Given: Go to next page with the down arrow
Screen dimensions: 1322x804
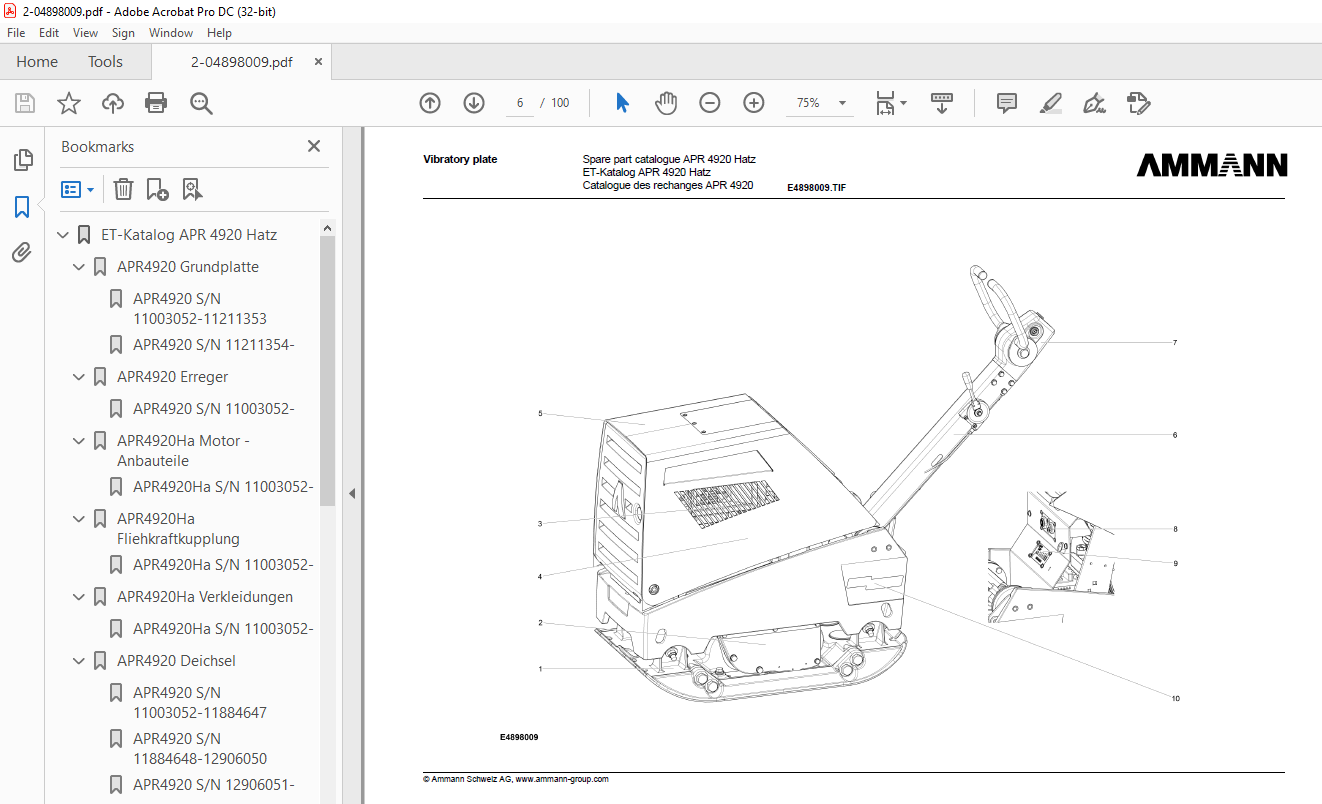Looking at the screenshot, I should 474,103.
